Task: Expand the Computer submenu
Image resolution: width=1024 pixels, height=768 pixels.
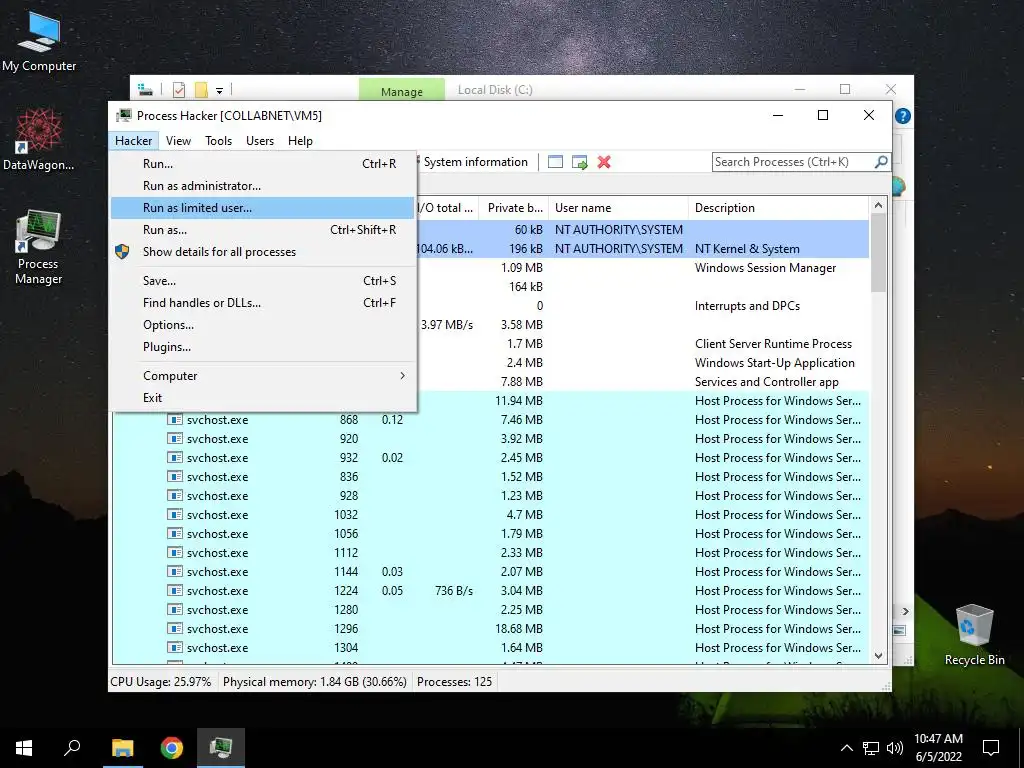Action: pyautogui.click(x=263, y=376)
